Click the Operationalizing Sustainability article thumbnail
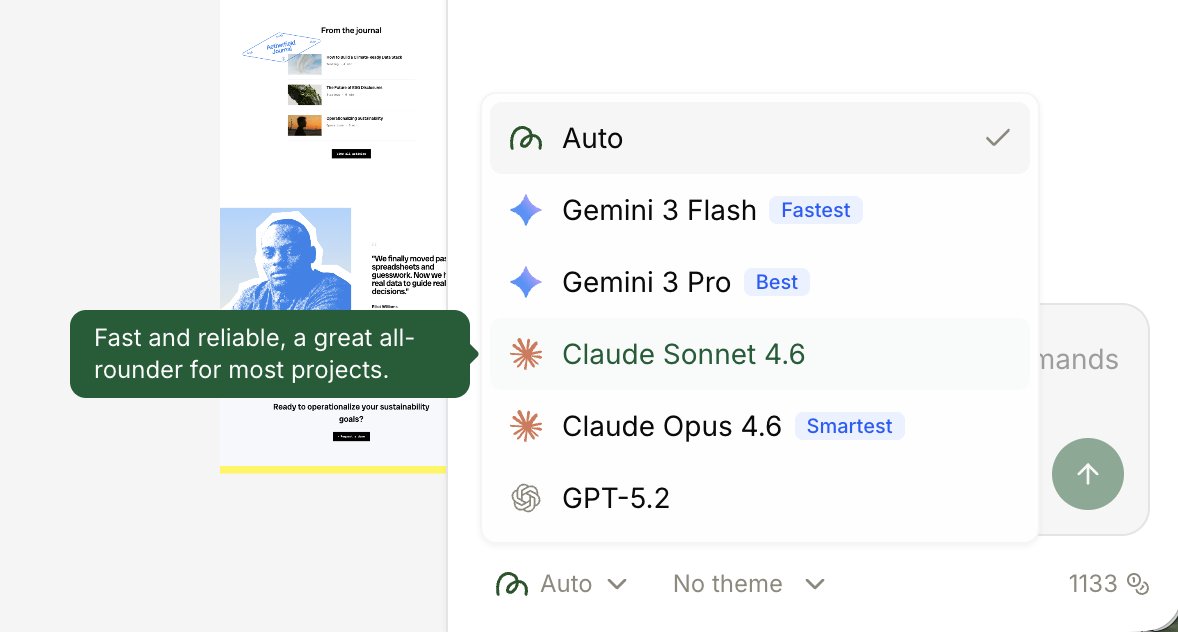1178x632 pixels. coord(305,125)
